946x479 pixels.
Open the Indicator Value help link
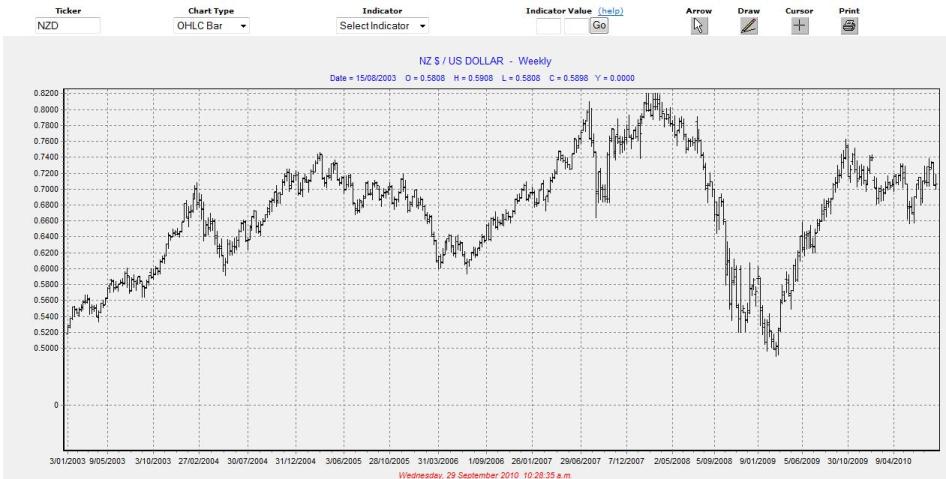610,10
